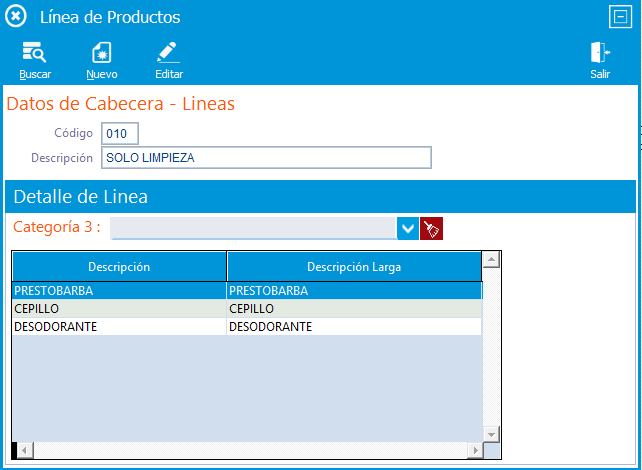This screenshot has width=642, height=470.
Task: Select CEPILLO in the Descripción column
Action: click(119, 308)
